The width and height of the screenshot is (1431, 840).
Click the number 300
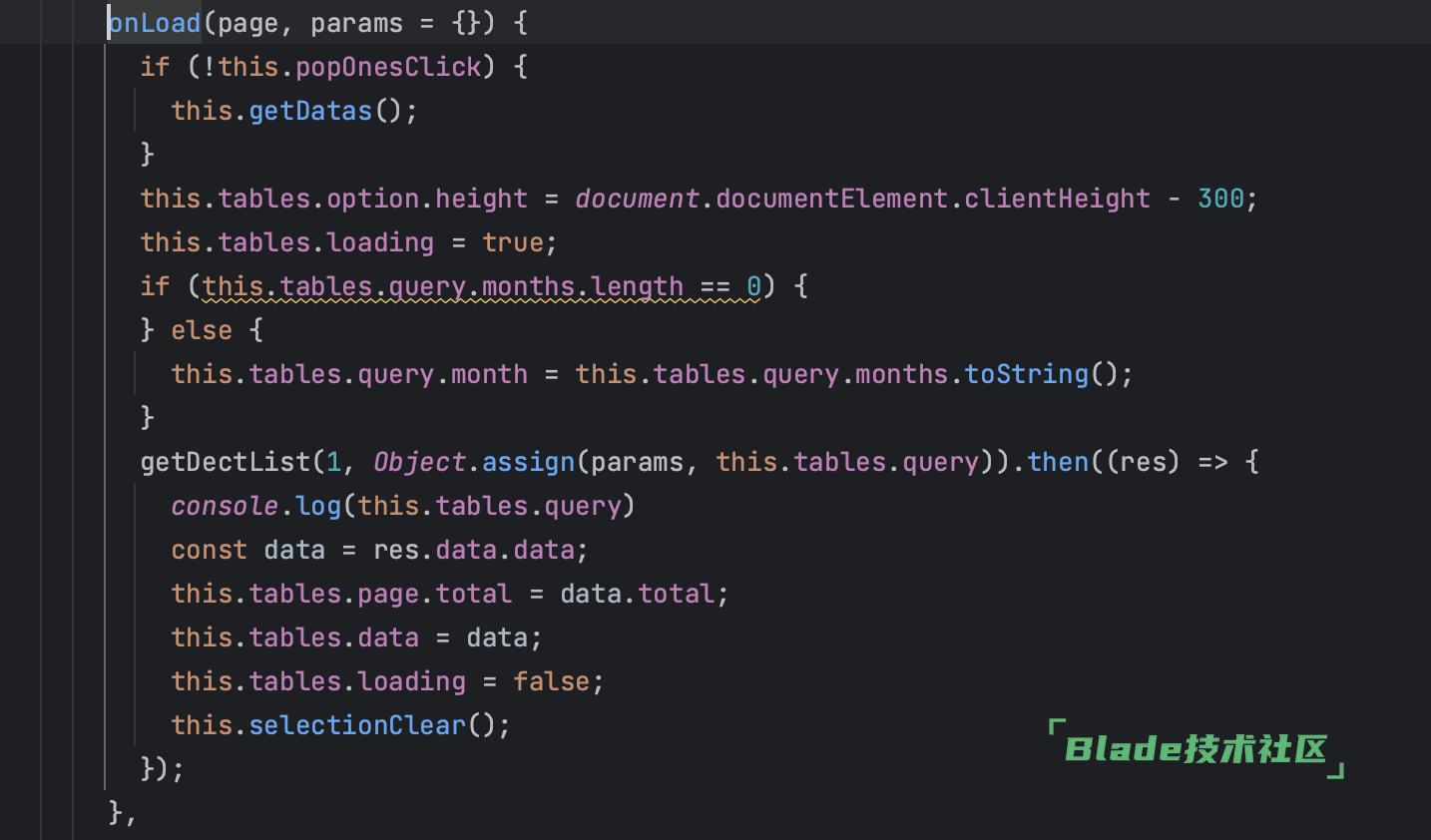[x=1220, y=199]
